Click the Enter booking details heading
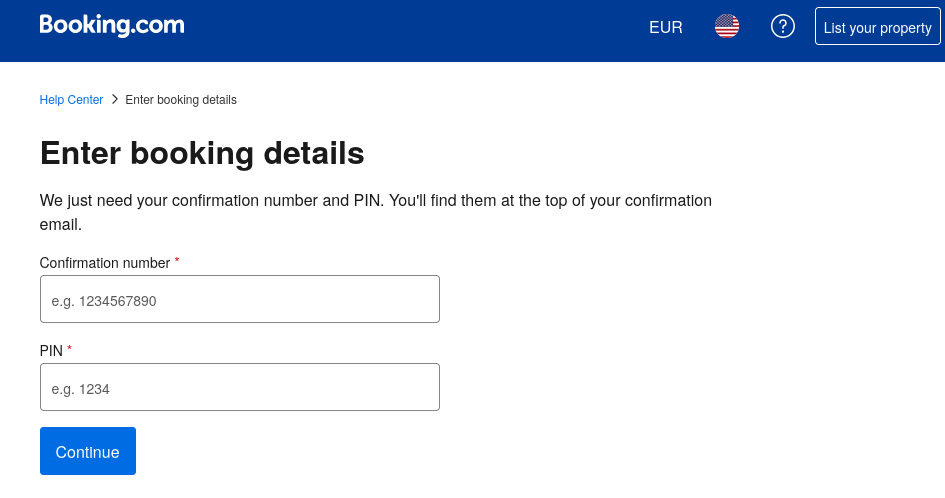The image size is (945, 498). (202, 154)
